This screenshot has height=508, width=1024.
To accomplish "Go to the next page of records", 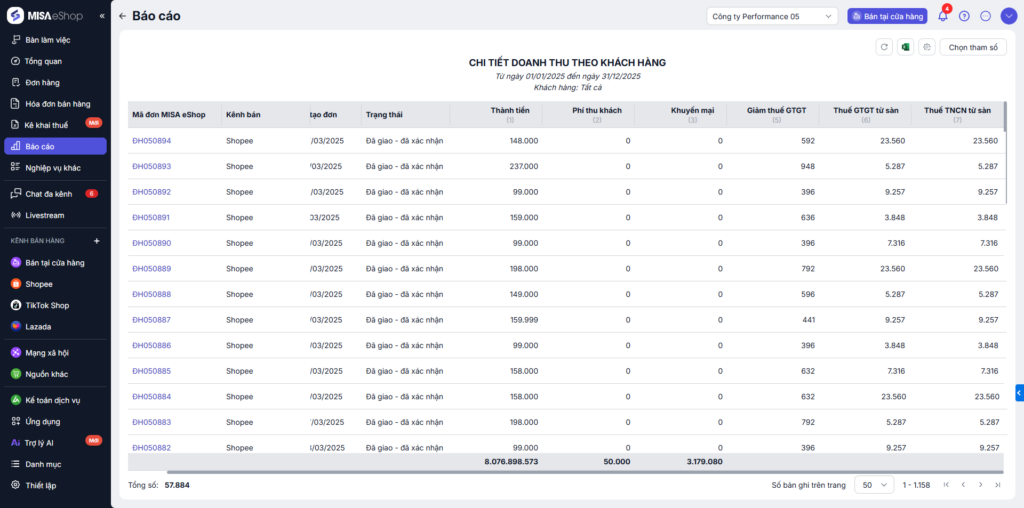I will 980,485.
